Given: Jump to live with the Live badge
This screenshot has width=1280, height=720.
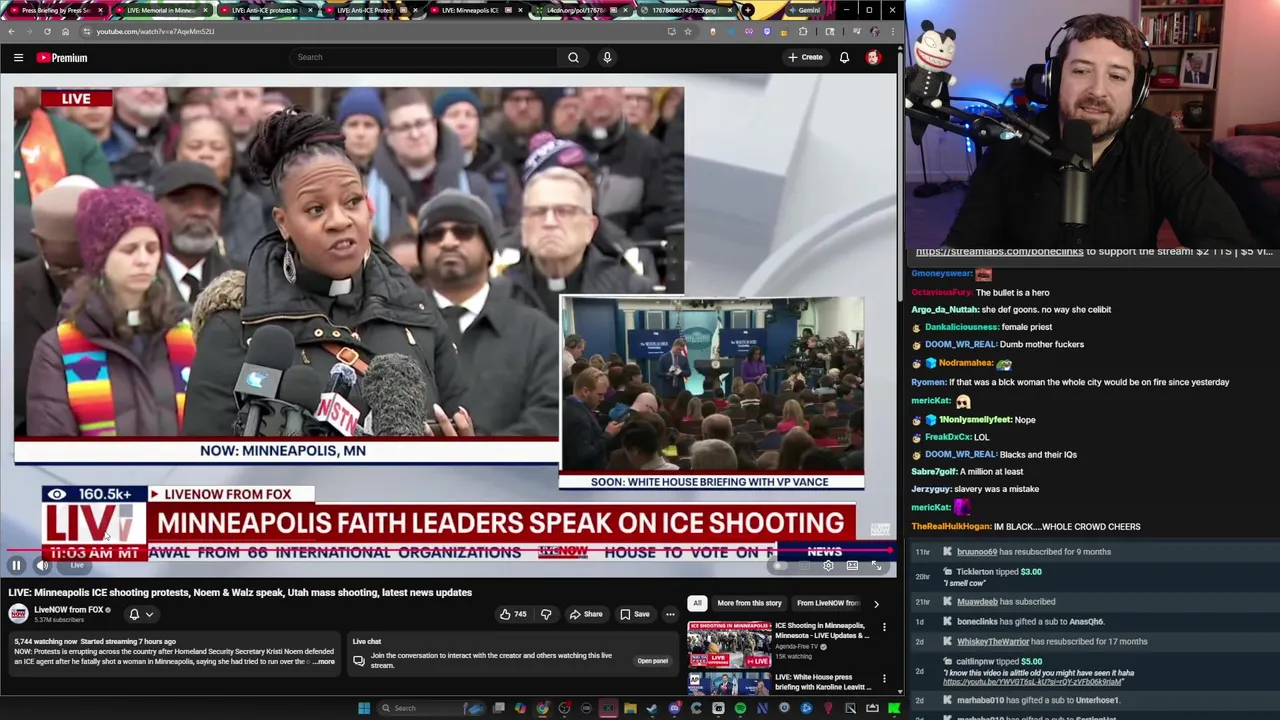Looking at the screenshot, I should click(x=77, y=566).
